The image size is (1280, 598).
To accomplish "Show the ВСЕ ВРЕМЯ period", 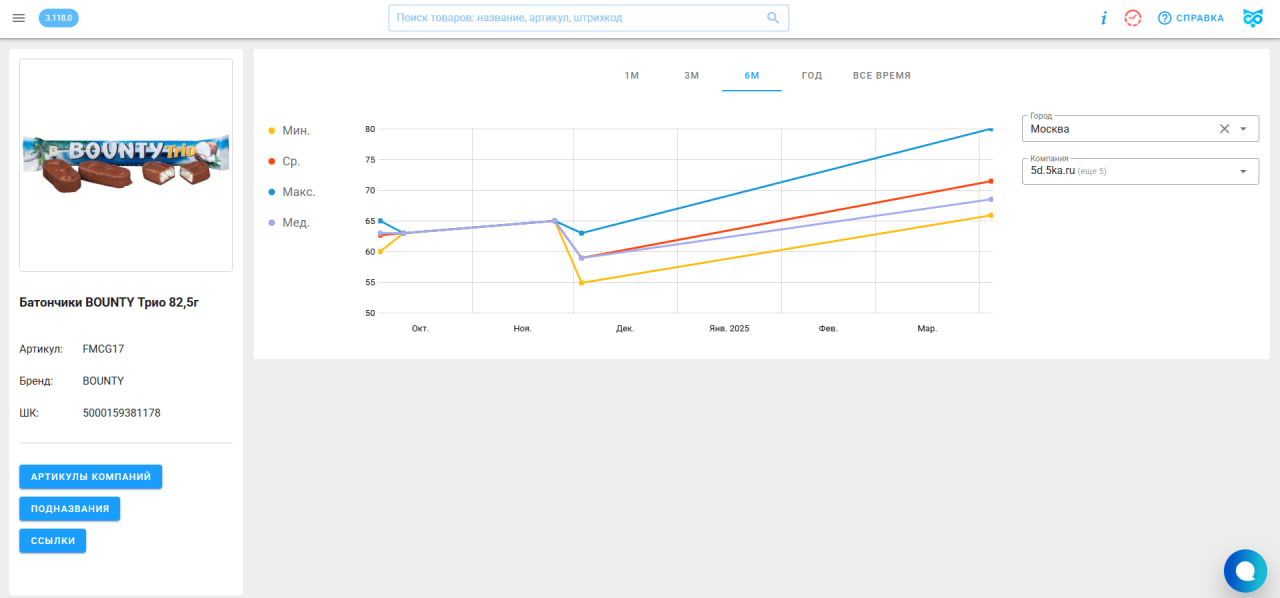I will click(882, 76).
